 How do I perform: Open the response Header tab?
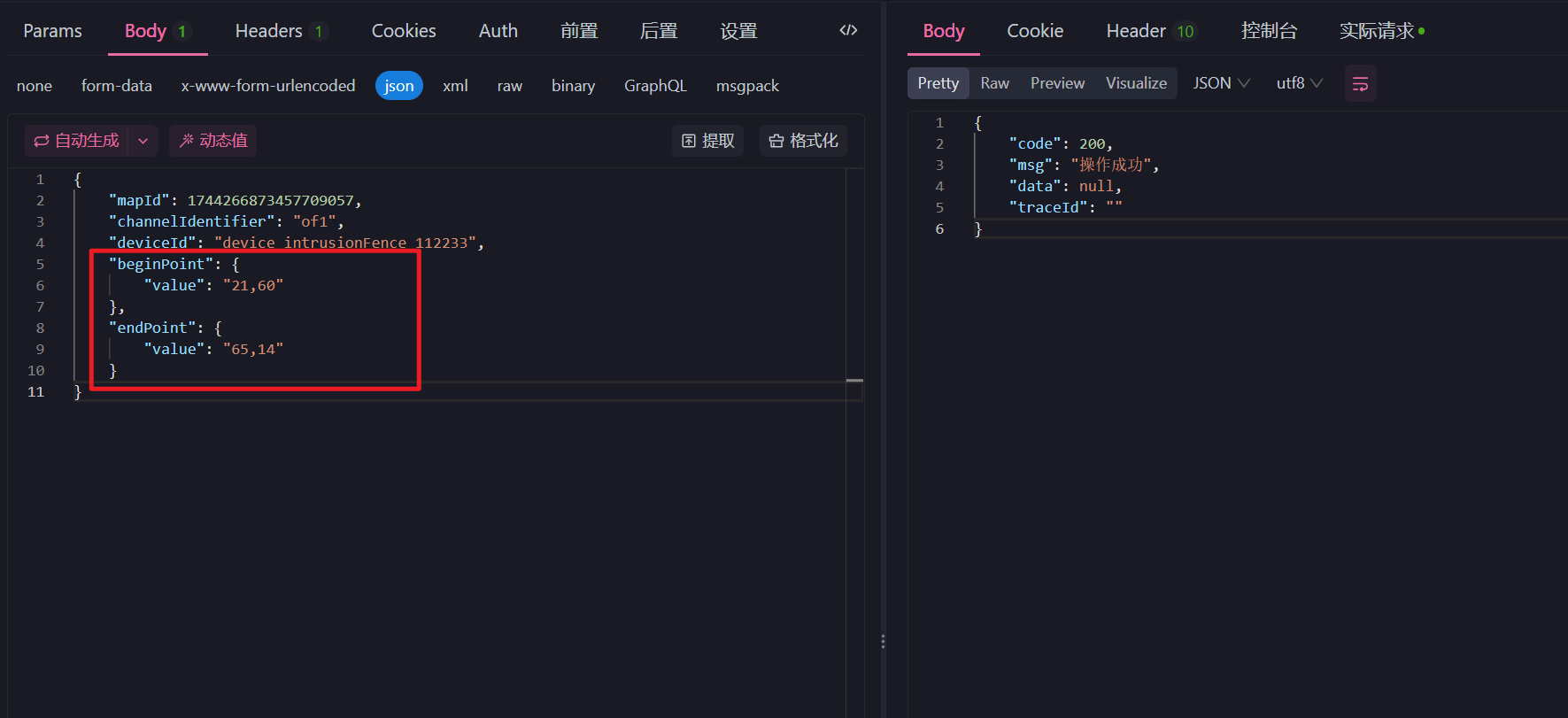coord(1150,31)
